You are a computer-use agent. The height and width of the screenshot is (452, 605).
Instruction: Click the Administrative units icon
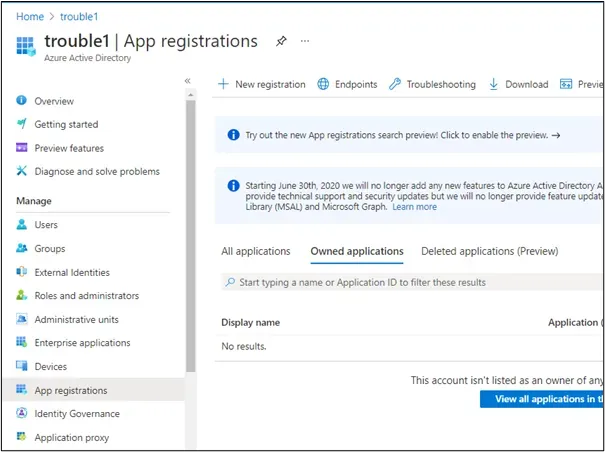22,319
